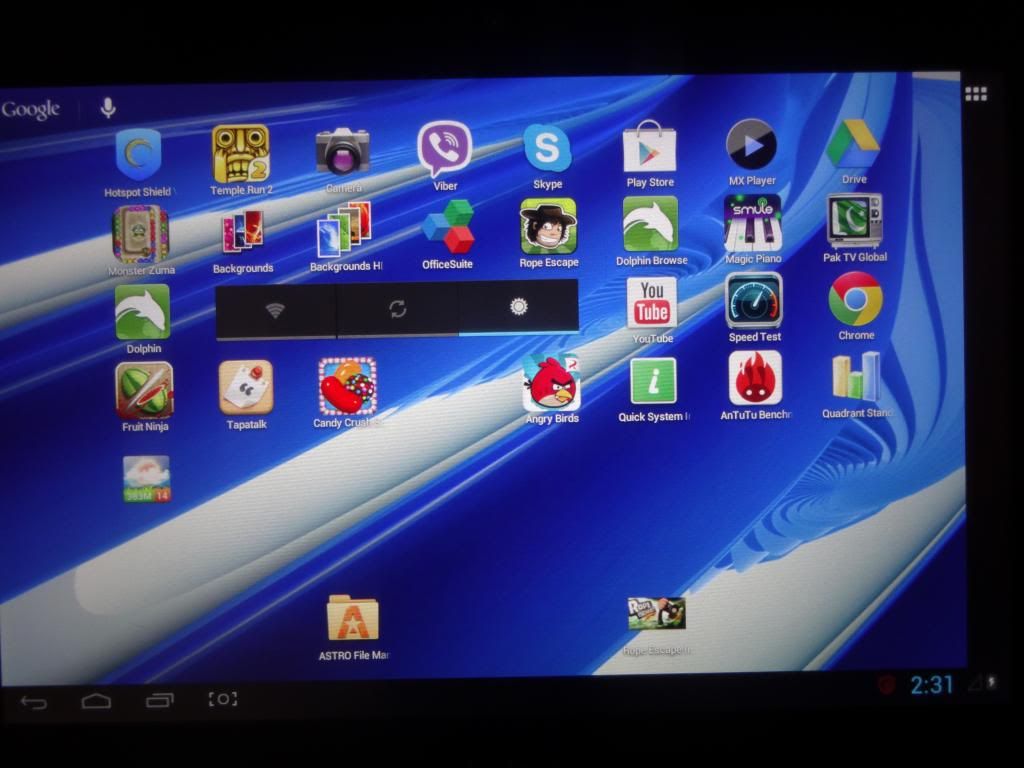Toggle Wi-Fi in the power control widget
The width and height of the screenshot is (1024, 768).
pyautogui.click(x=276, y=310)
